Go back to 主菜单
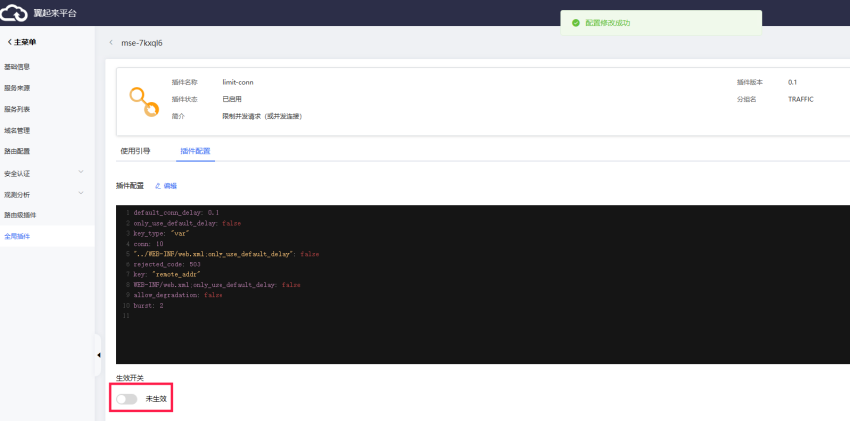 click(x=22, y=42)
